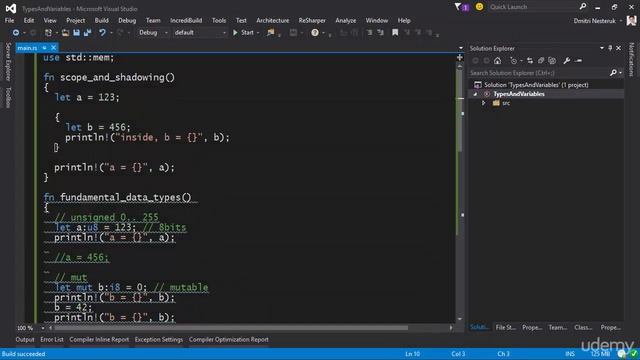The width and height of the screenshot is (640, 360).
Task: Open the Dmitri Nesteruk account dropdown
Action: click(x=621, y=21)
